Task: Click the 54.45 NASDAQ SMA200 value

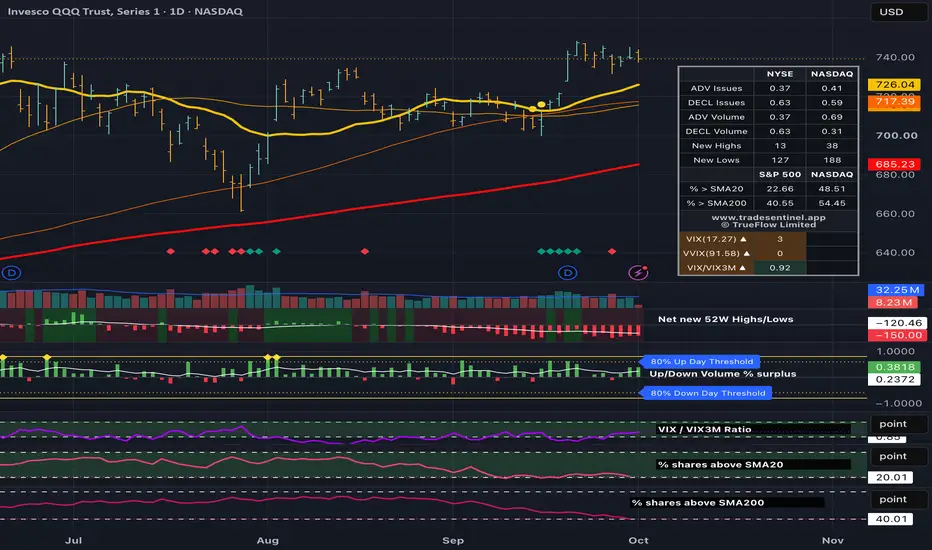Action: tap(832, 203)
